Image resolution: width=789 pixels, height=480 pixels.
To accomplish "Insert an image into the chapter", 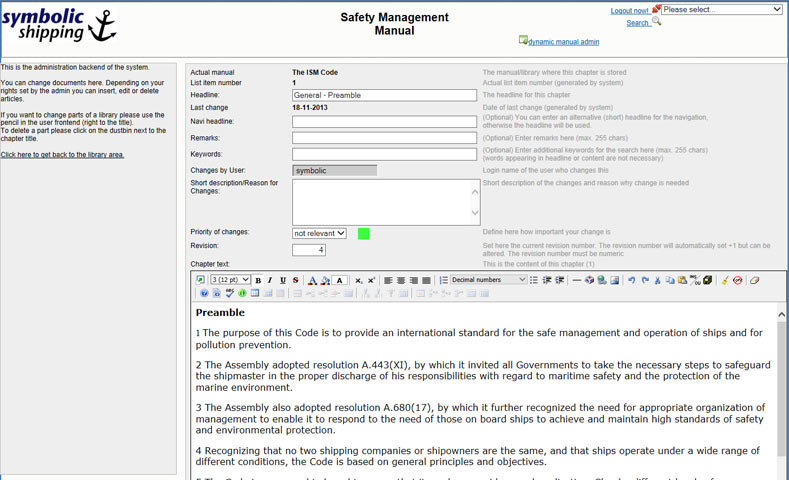I will 614,280.
